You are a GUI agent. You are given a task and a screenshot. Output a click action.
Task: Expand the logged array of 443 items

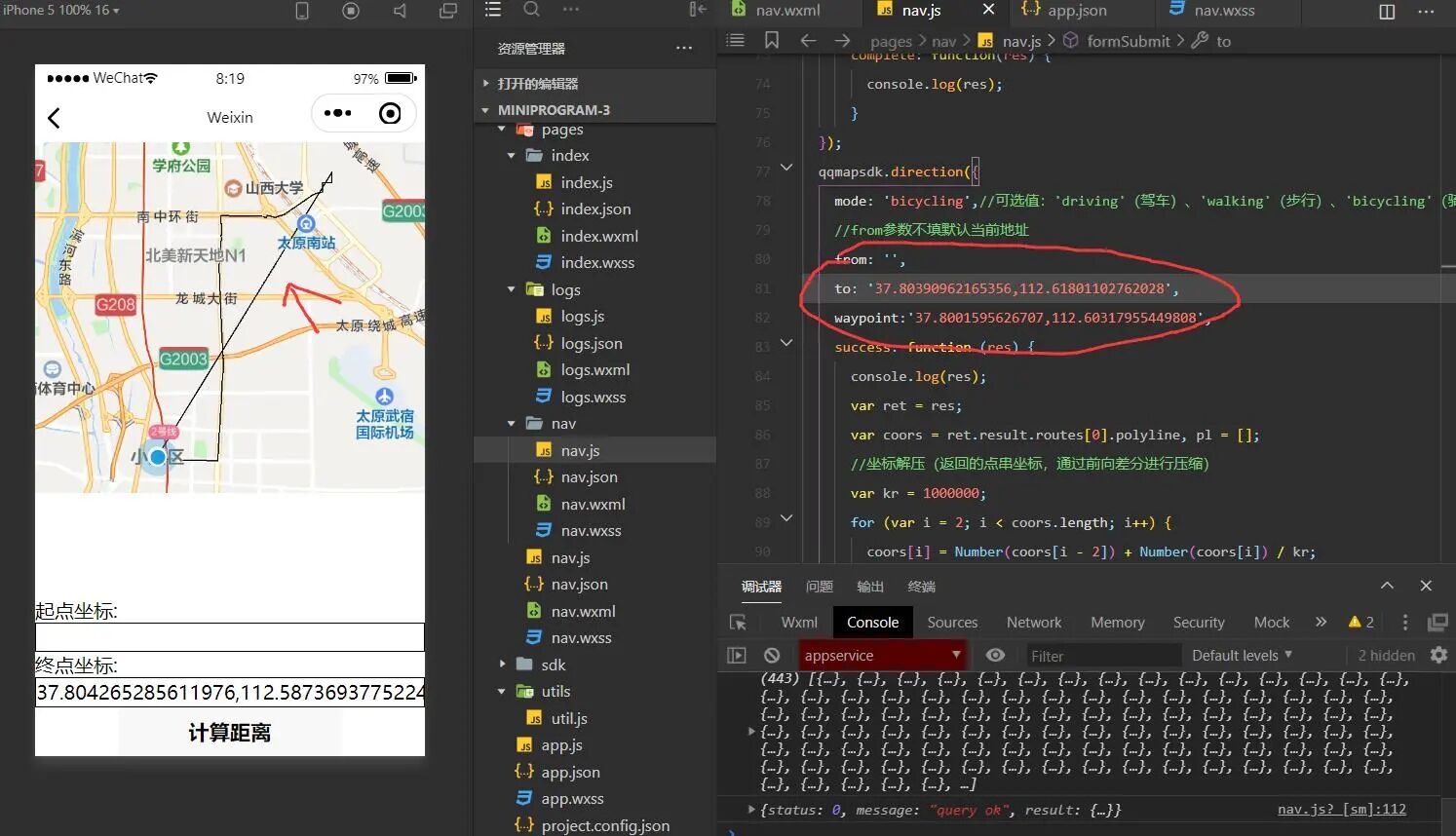751,731
